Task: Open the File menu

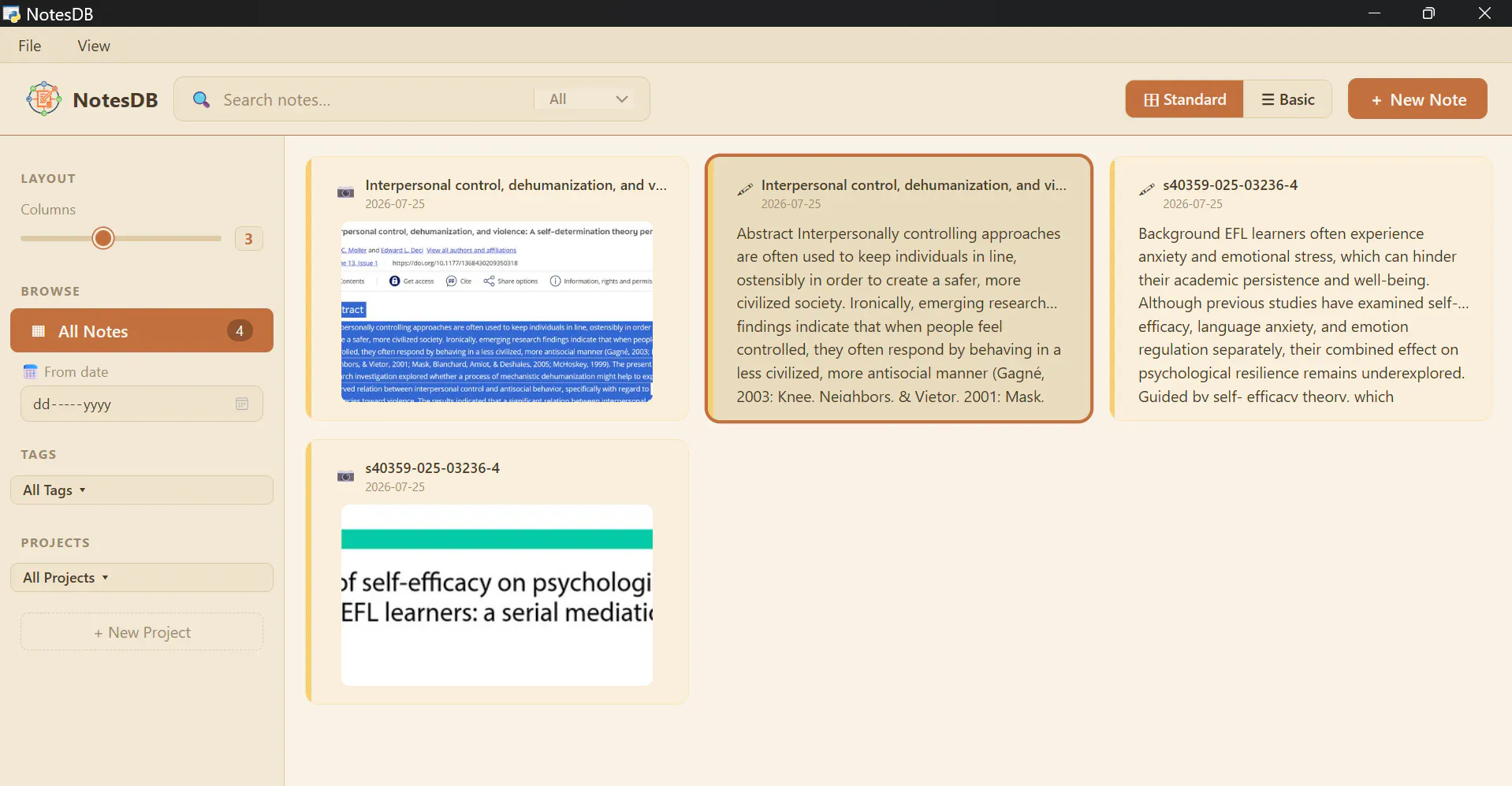Action: 30,46
